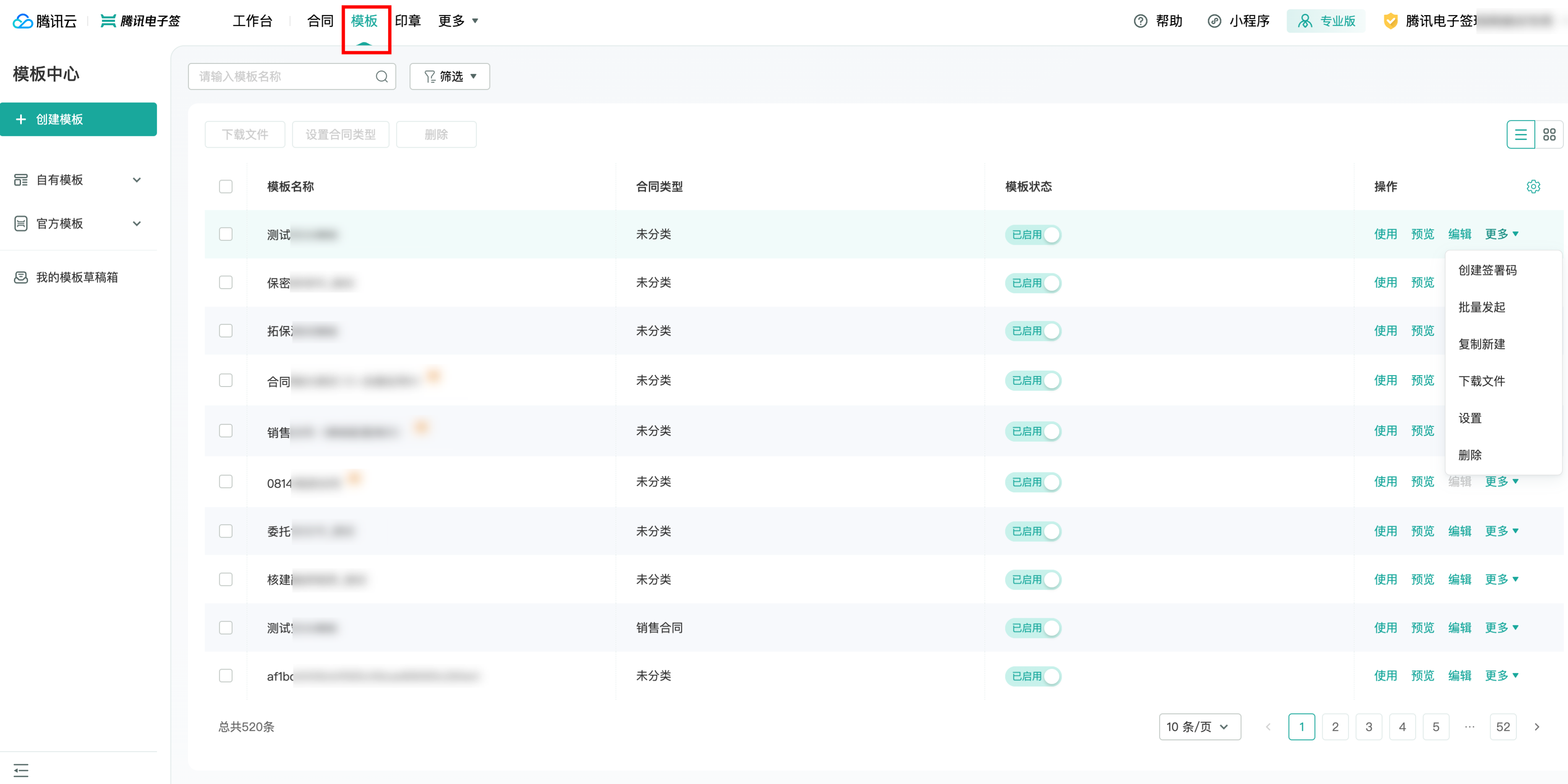
Task: Click 预览 link in af1b row
Action: pyautogui.click(x=1422, y=676)
